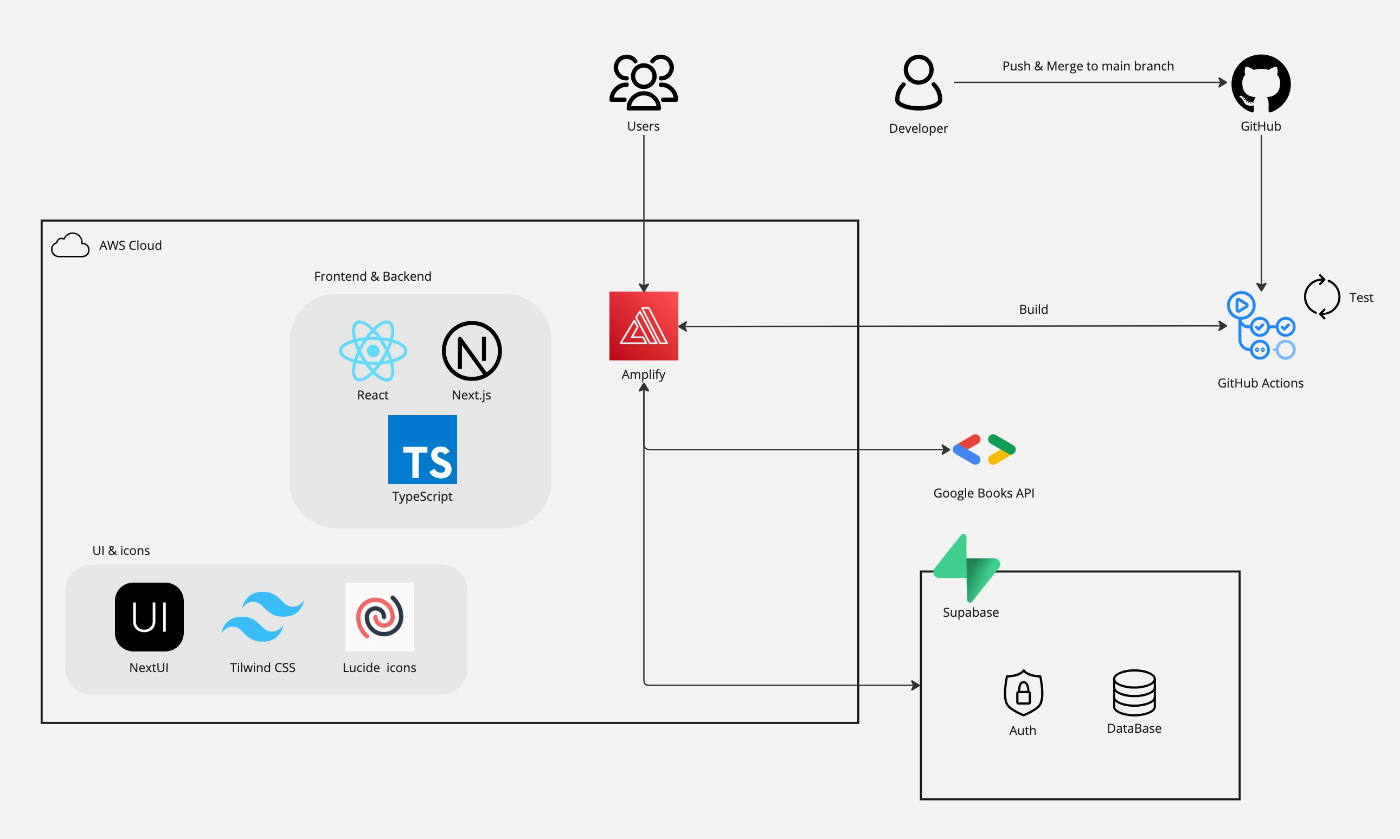
Task: Click the 'Build' arrow label
Action: 1033,309
